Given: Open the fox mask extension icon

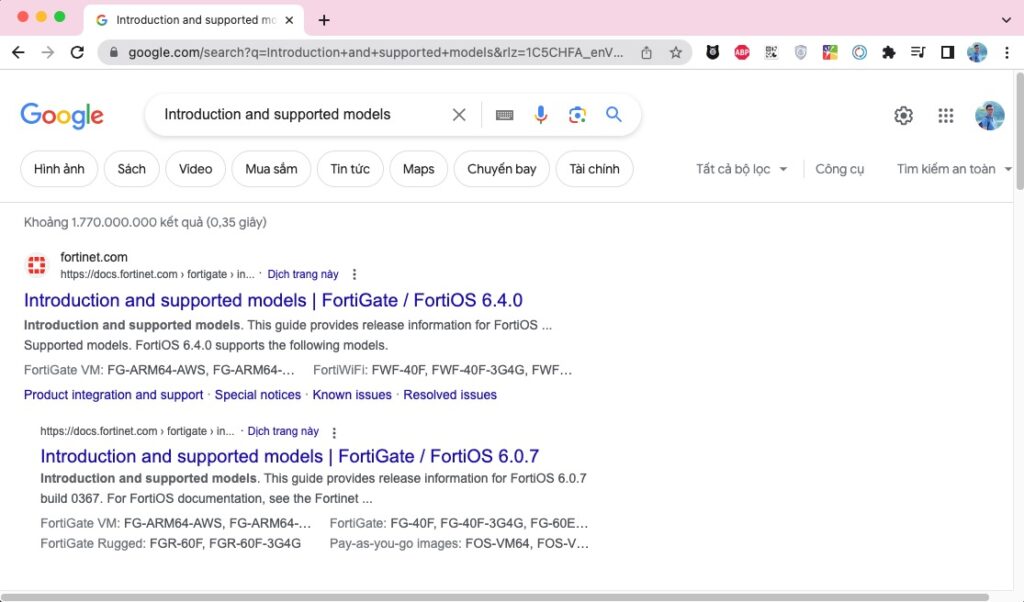Looking at the screenshot, I should (712, 52).
